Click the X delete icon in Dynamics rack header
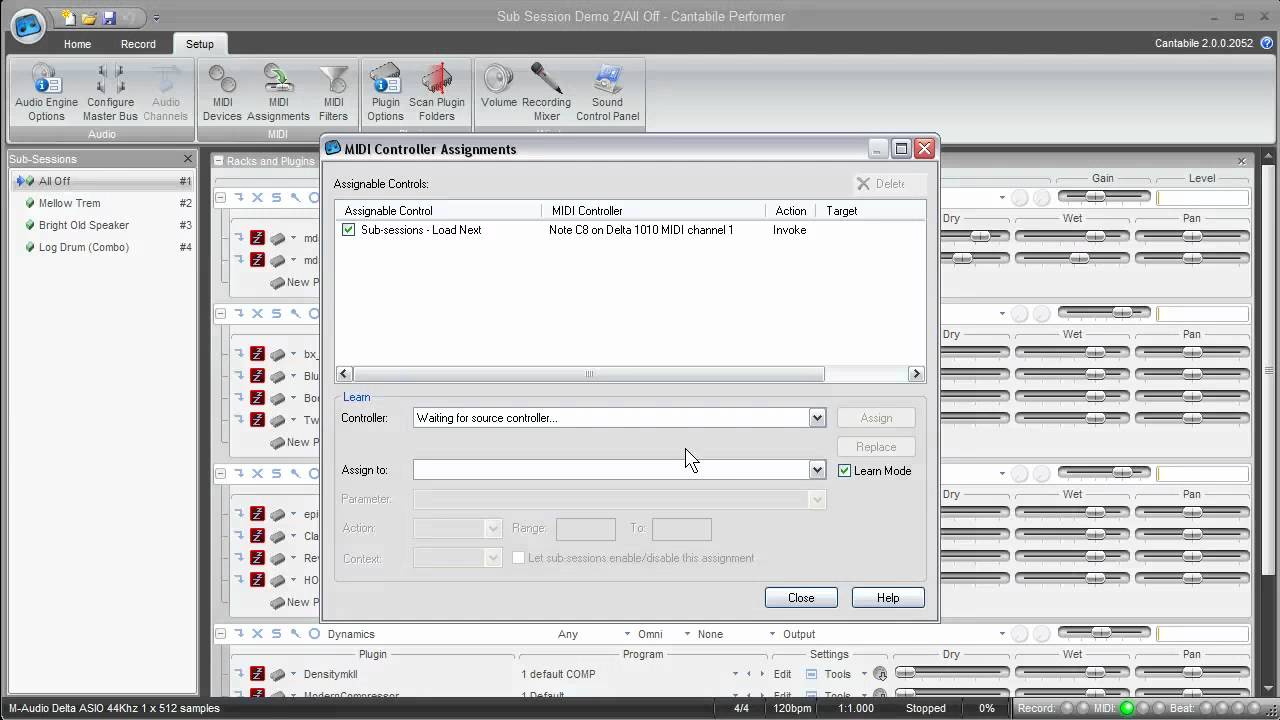Image resolution: width=1280 pixels, height=720 pixels. [x=257, y=634]
